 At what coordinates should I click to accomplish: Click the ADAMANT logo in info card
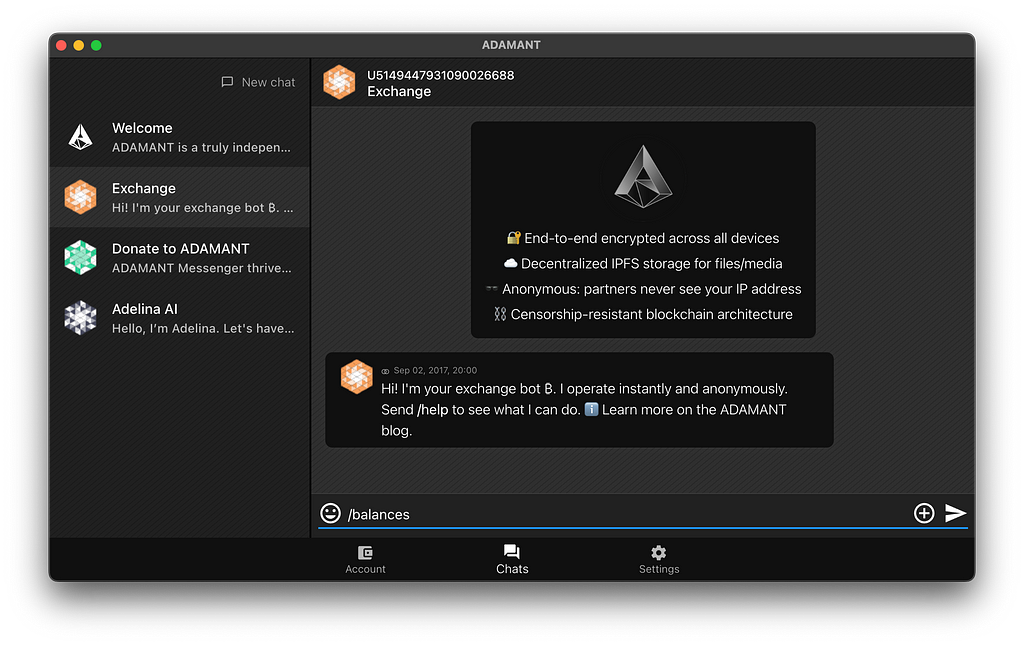(643, 177)
